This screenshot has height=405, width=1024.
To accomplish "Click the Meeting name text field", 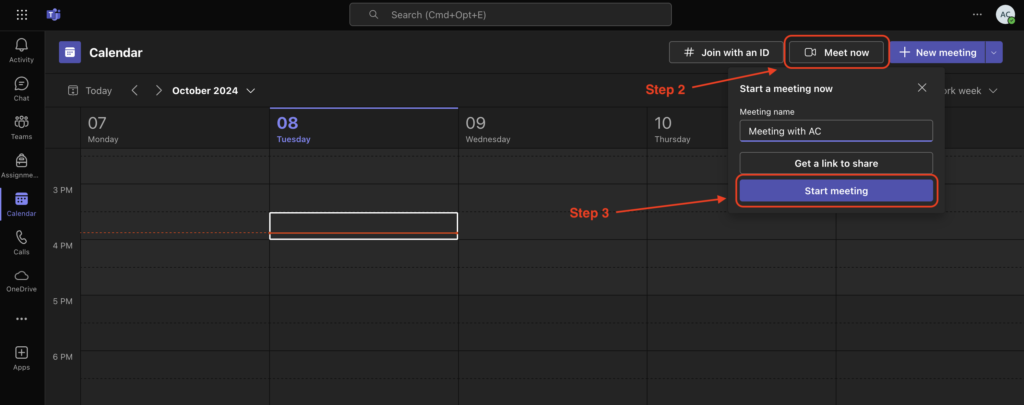I will pos(836,131).
